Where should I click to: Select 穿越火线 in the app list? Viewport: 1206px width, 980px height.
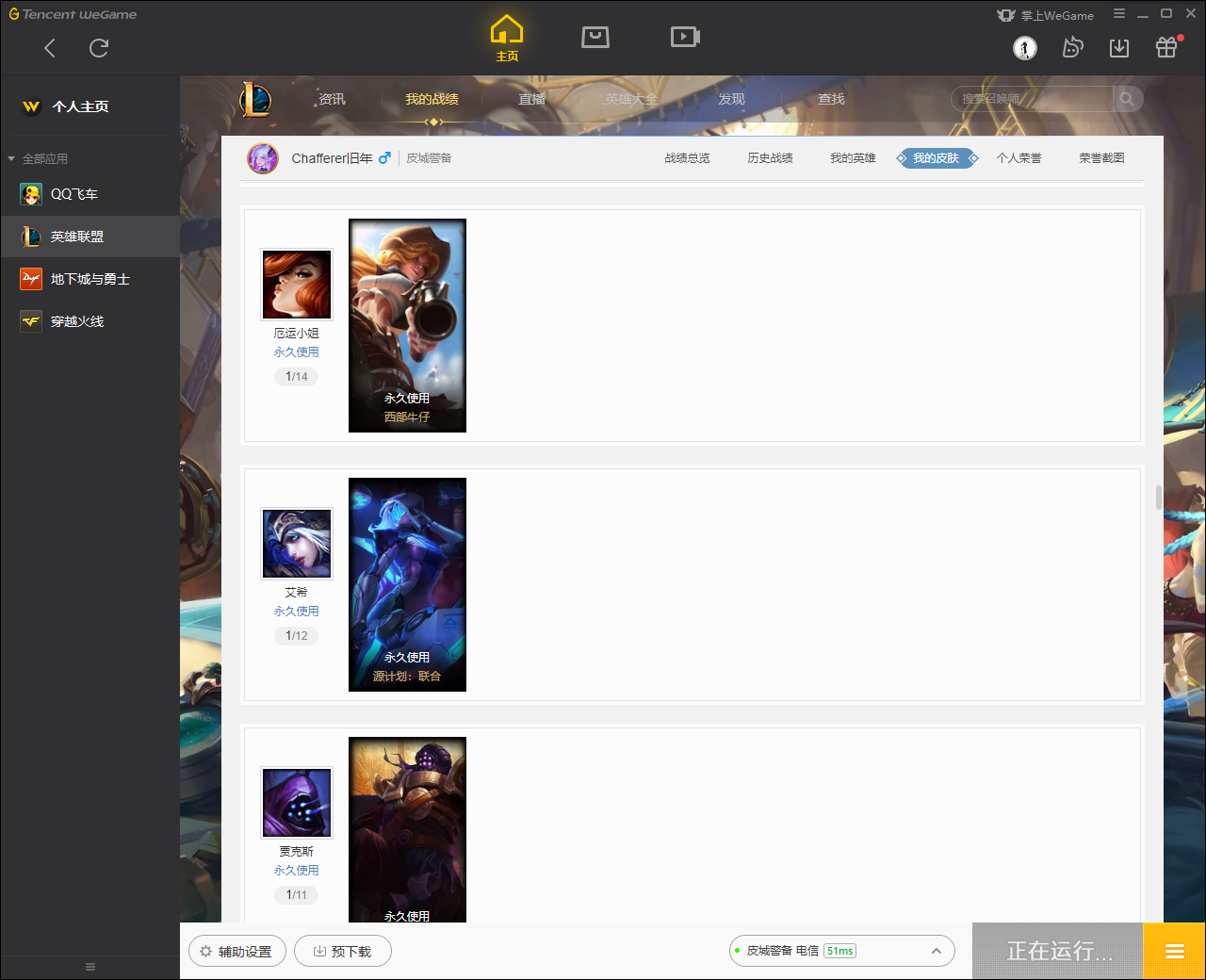click(x=90, y=321)
